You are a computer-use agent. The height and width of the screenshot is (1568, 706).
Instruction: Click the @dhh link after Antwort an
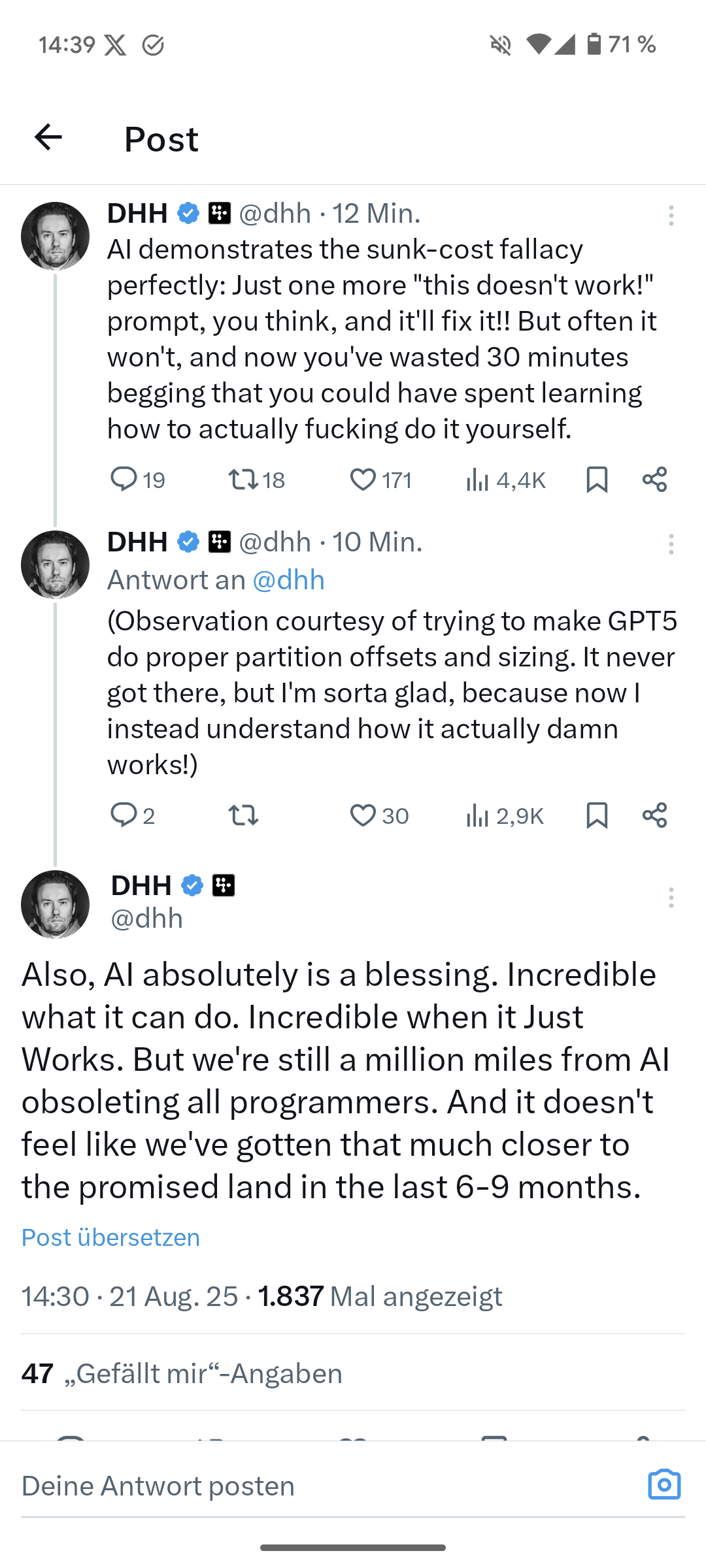point(288,580)
